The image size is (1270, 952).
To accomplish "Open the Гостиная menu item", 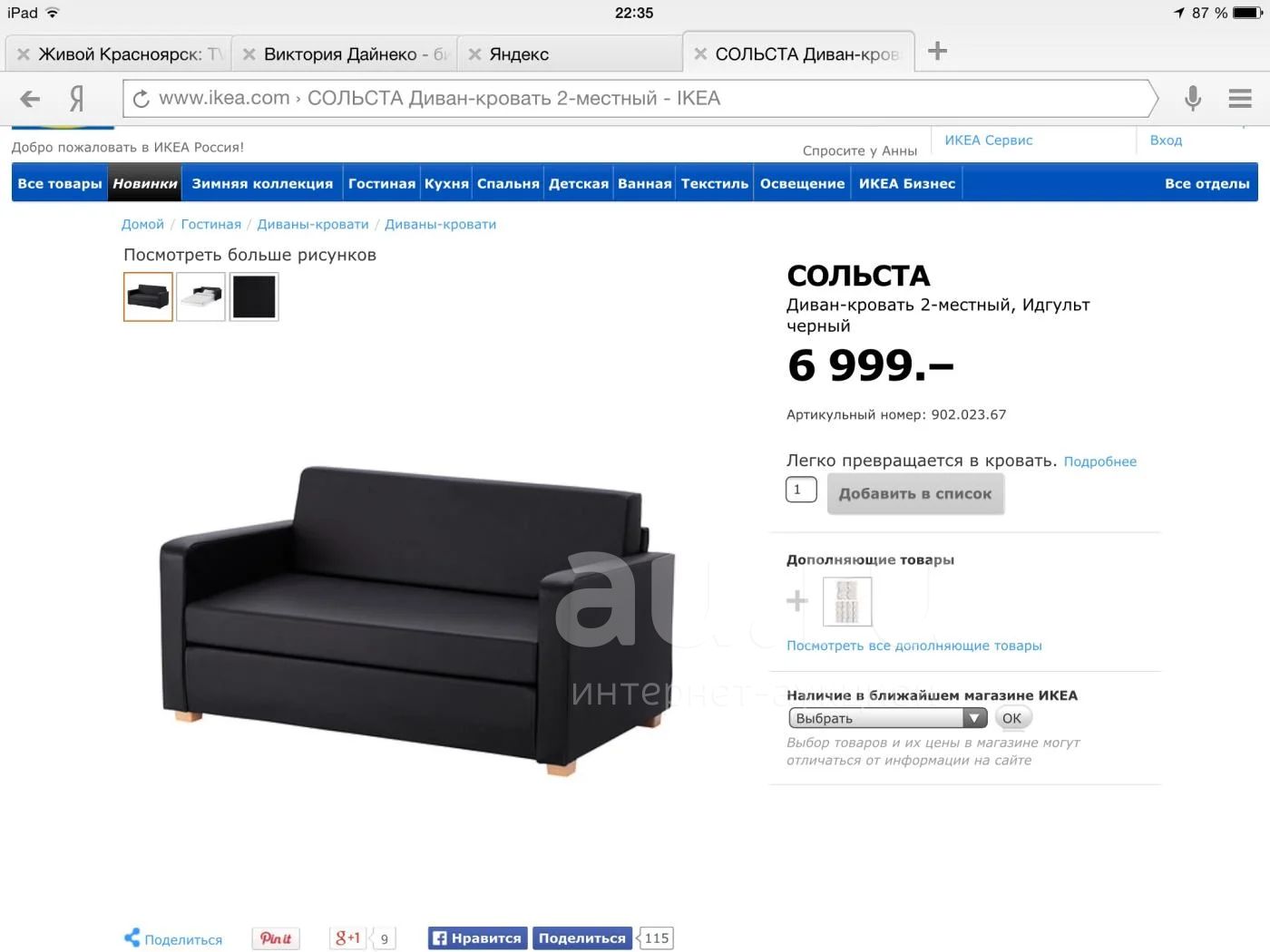I will point(382,183).
